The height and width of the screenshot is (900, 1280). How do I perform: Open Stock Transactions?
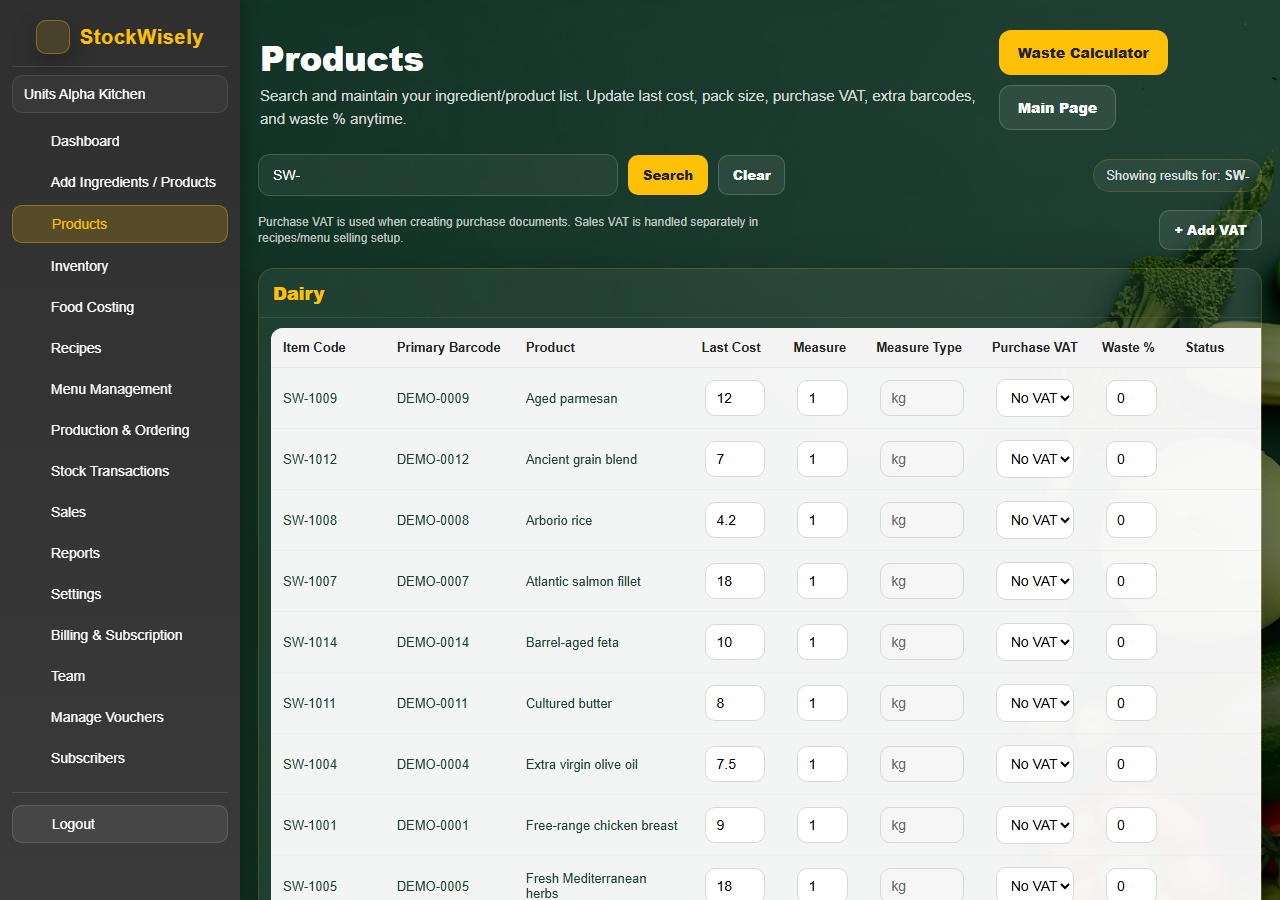tap(120, 471)
